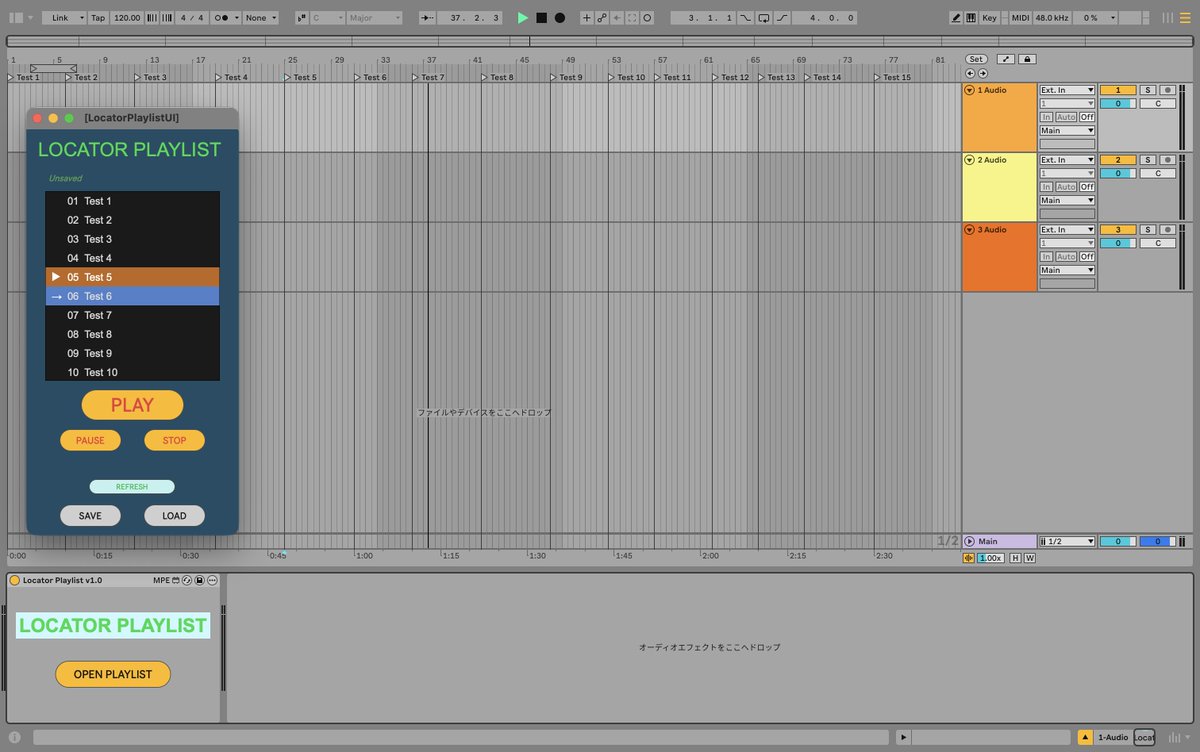Open the 1 Audio track Ext. In input dropdown
Screen dimensions: 1200x752
(1067, 90)
